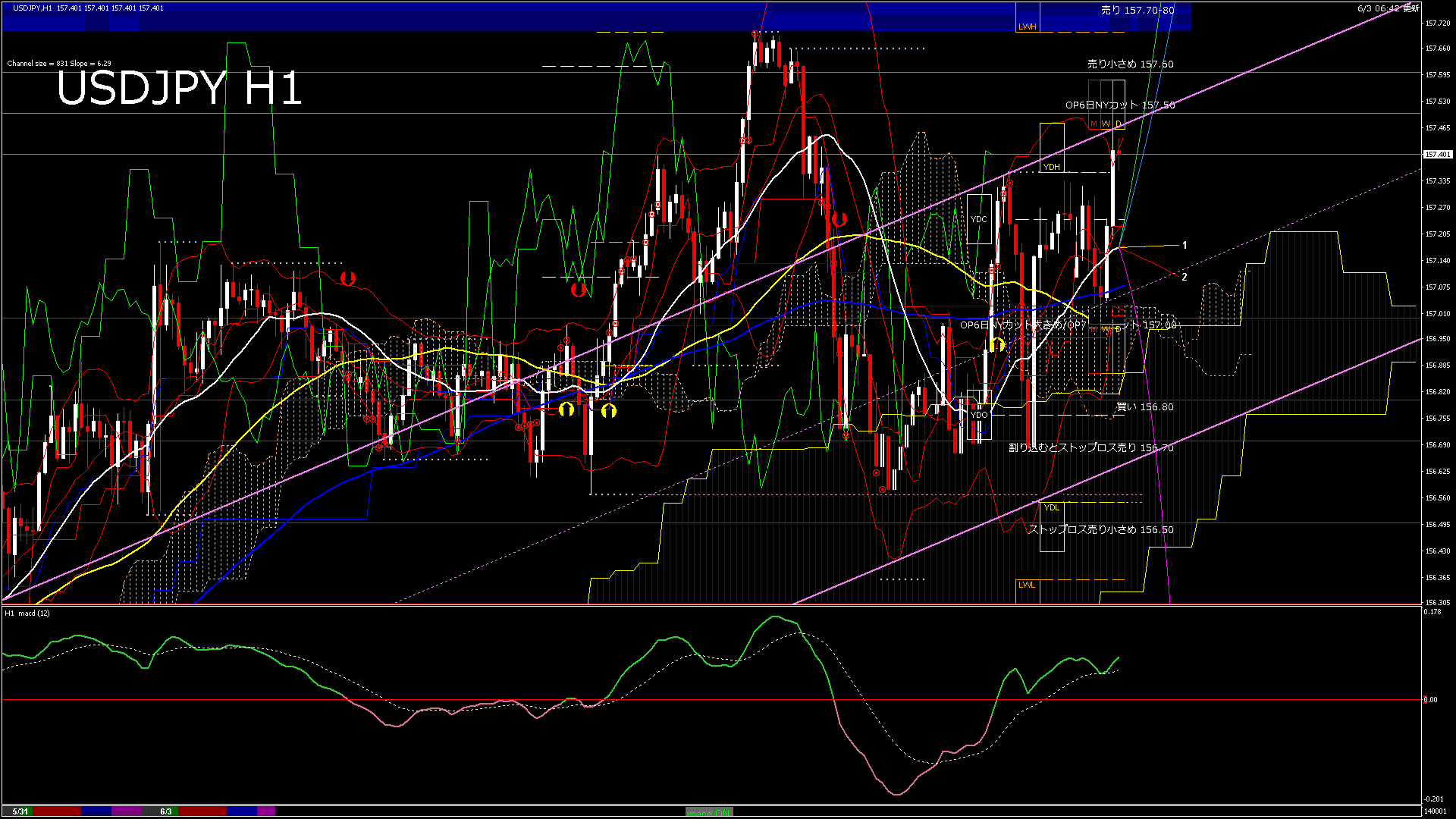The width and height of the screenshot is (1456, 819).
Task: Click the dark red session bar after 5/31
Action: [x=57, y=811]
